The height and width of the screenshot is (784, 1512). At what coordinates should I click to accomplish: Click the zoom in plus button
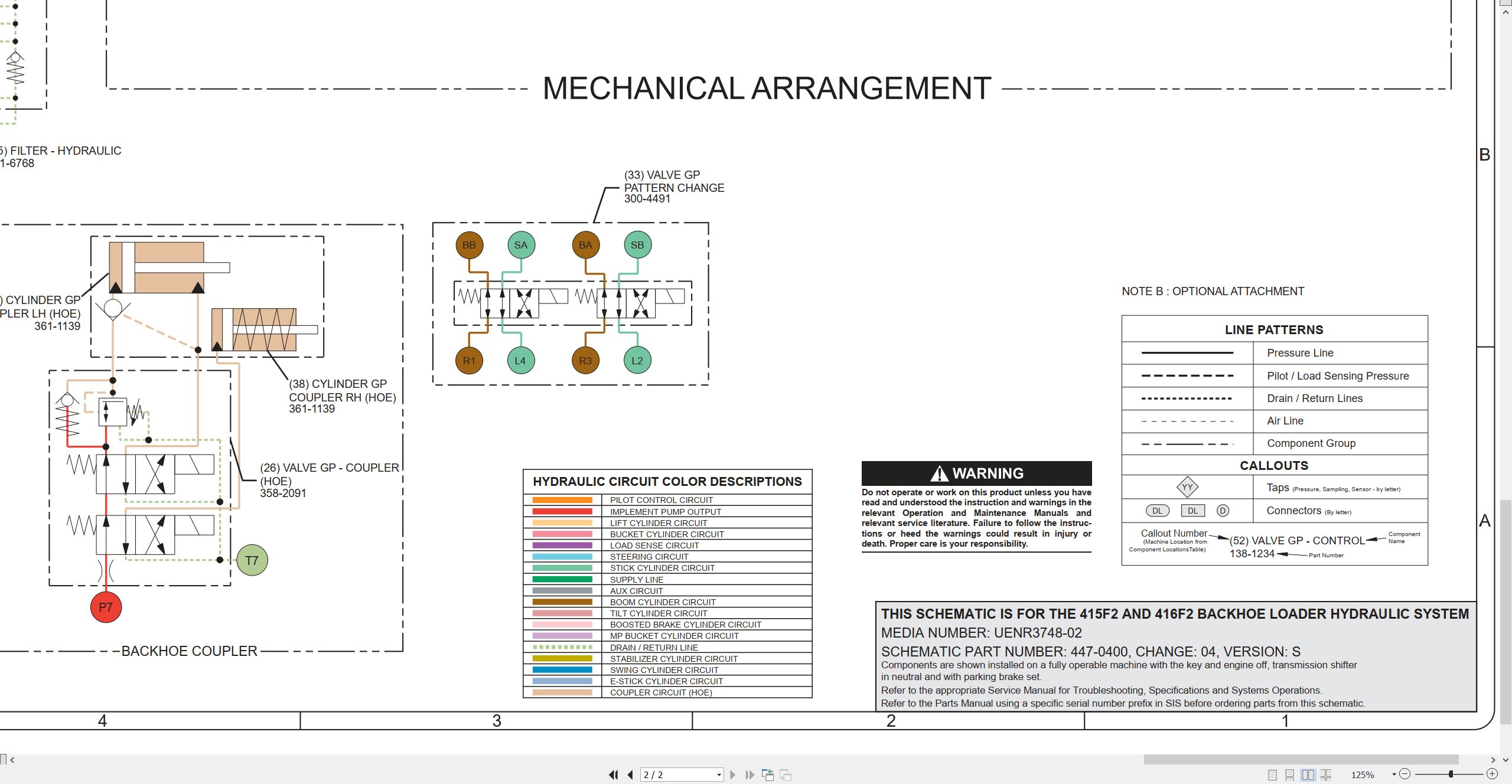coord(1492,774)
